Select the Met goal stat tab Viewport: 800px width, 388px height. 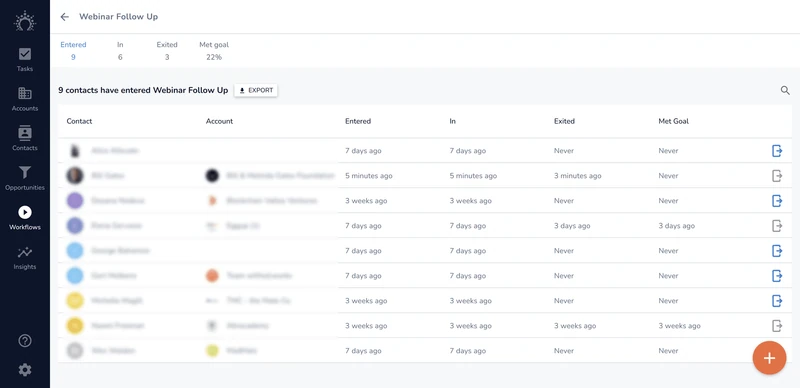coord(214,51)
